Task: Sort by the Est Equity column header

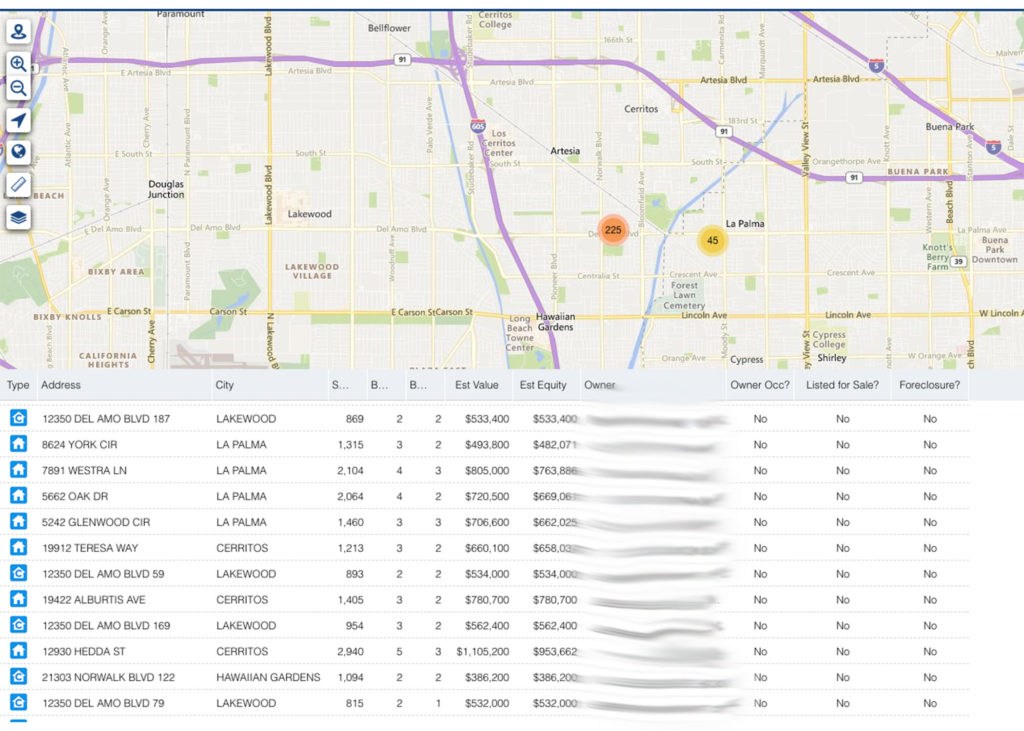Action: 543,385
